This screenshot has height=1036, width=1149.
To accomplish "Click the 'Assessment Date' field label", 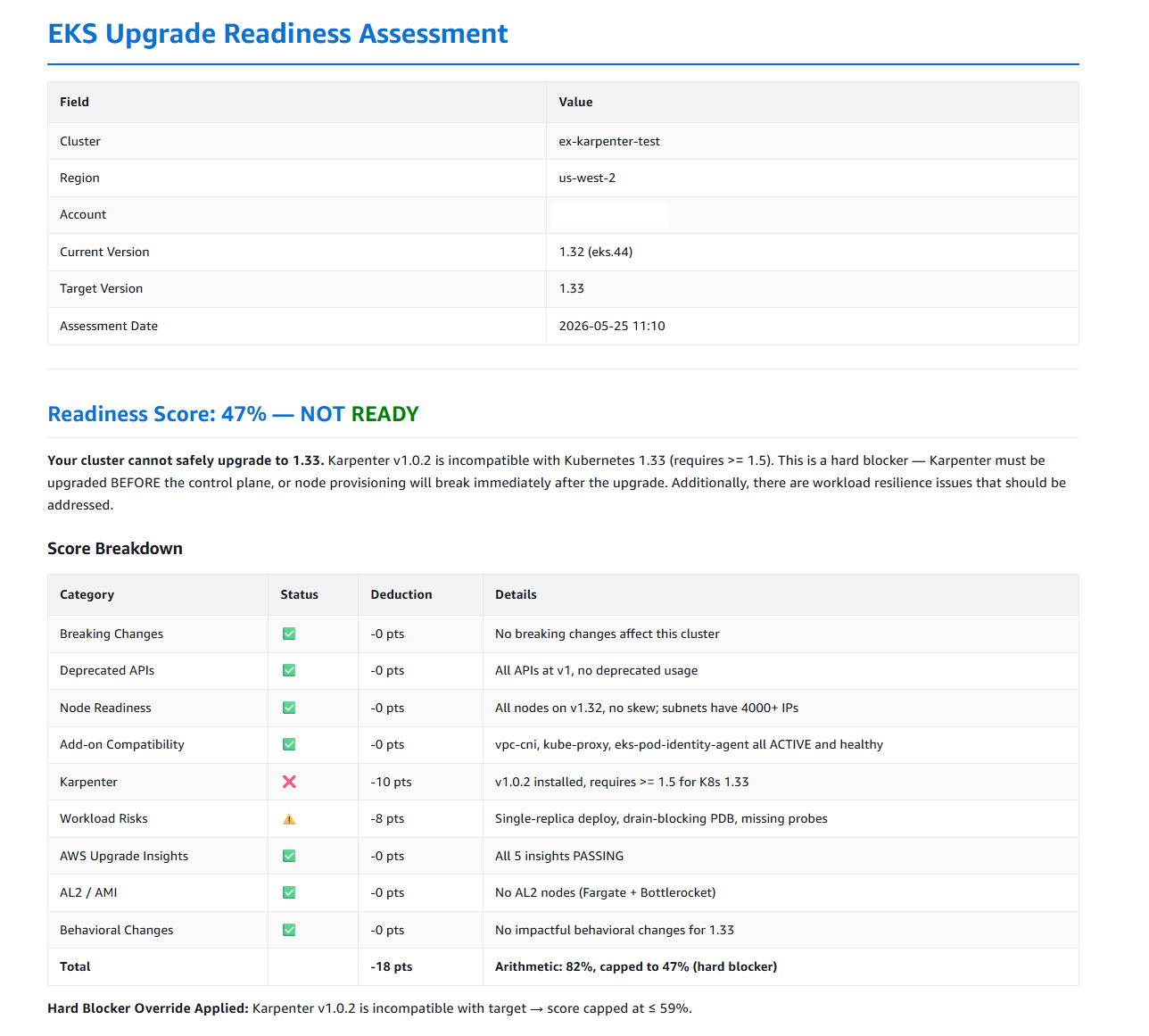I will click(109, 326).
